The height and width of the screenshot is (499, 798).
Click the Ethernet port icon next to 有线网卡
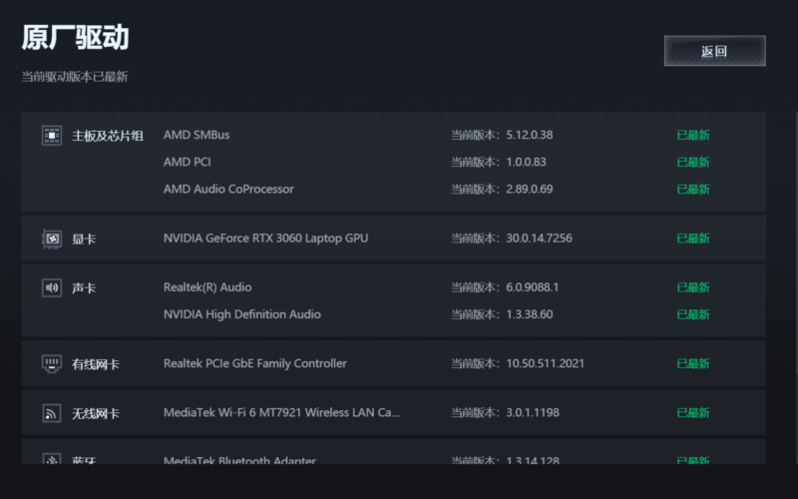tap(52, 364)
